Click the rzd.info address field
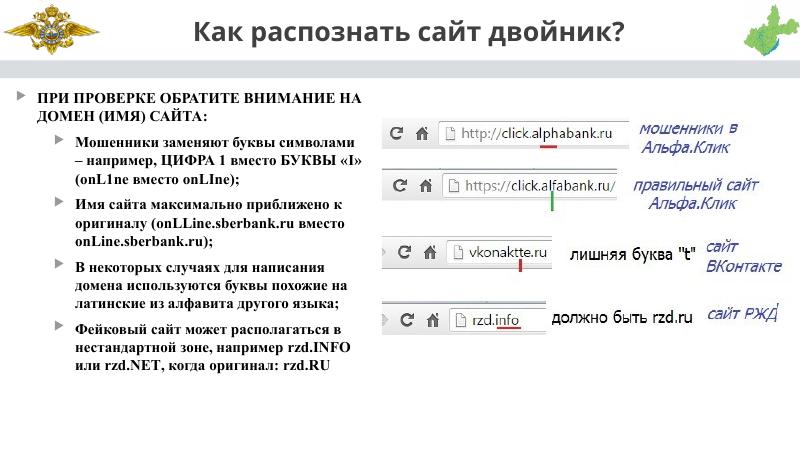The image size is (800, 451). 497,320
